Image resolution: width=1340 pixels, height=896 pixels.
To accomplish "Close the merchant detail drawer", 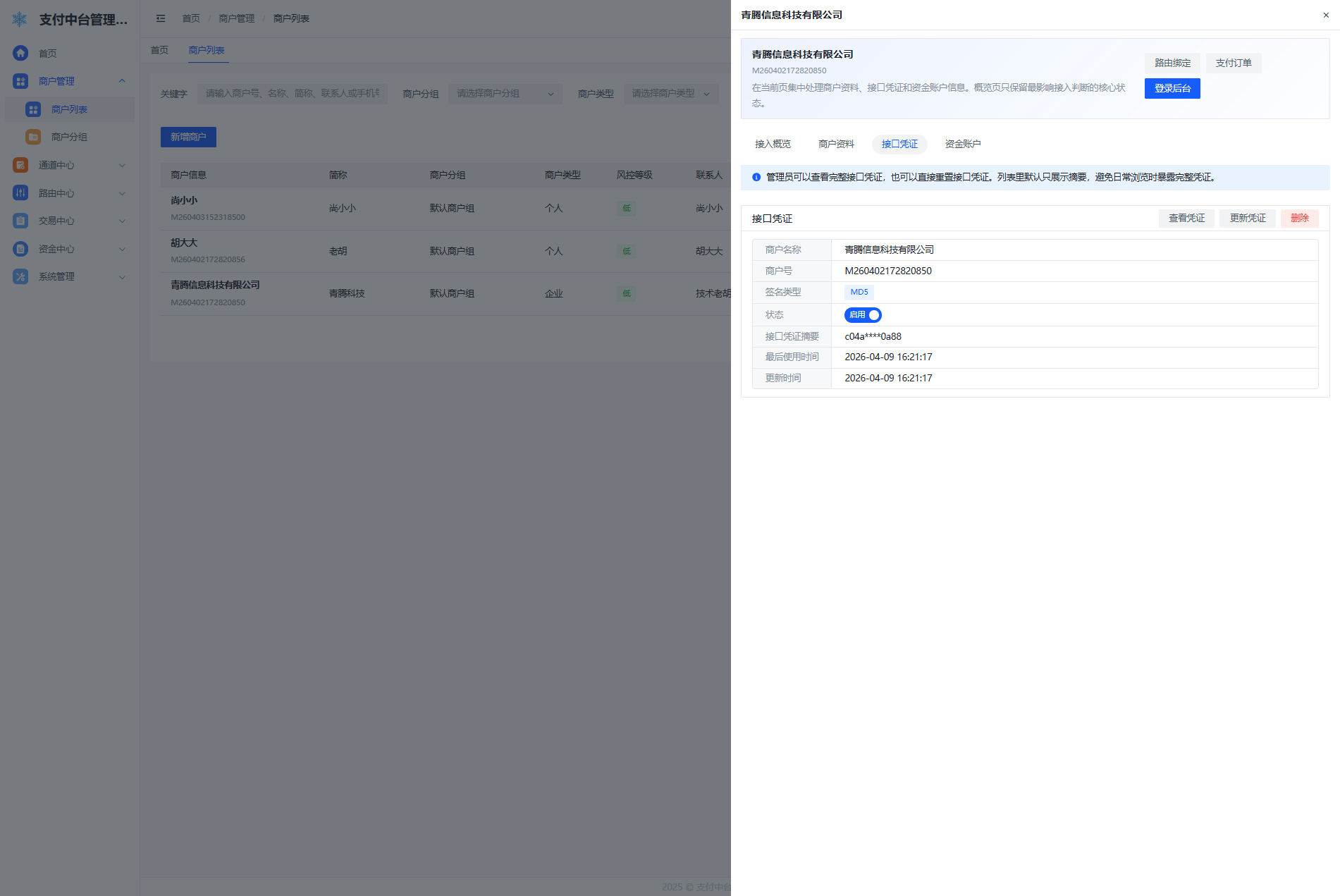I will (1325, 15).
